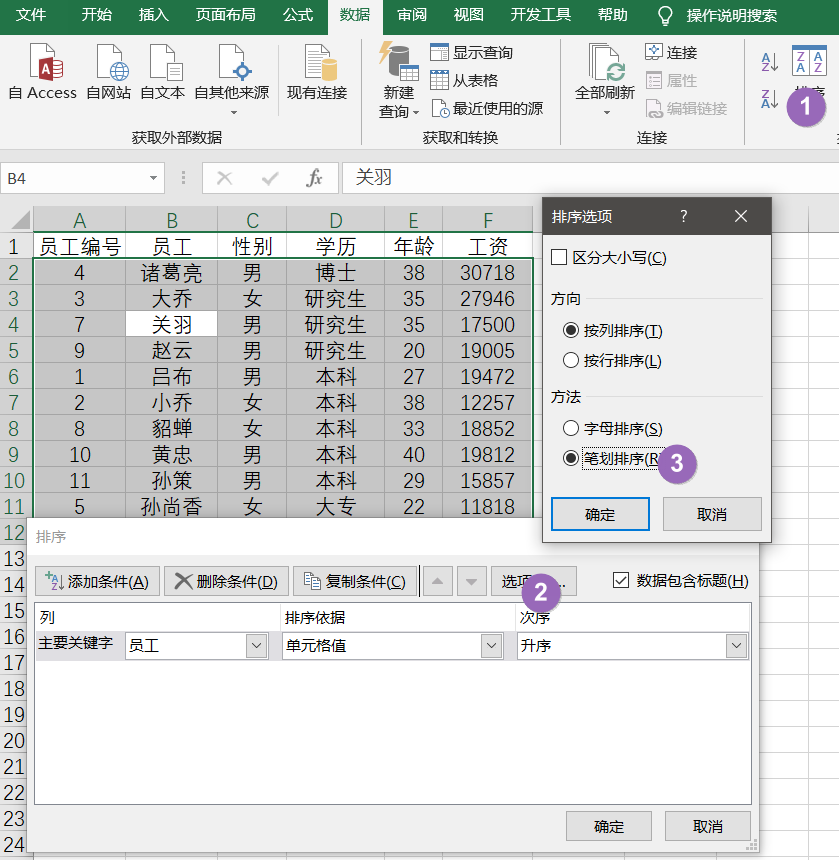The image size is (839, 860).
Task: Expand the sort on (单元格值) dropdown
Action: [491, 646]
